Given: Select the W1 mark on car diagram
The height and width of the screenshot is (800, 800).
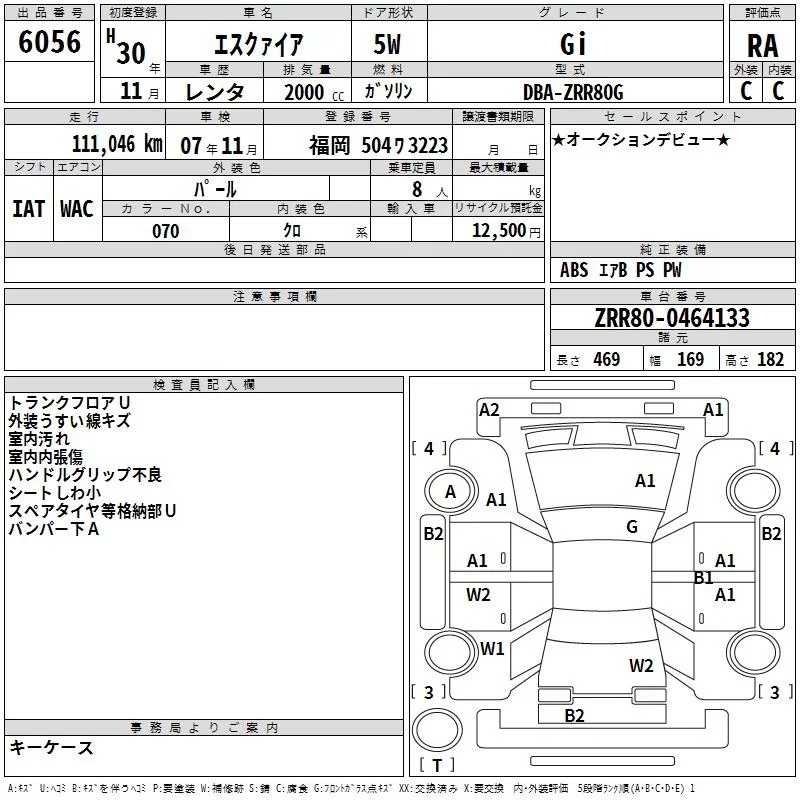Looking at the screenshot, I should [492, 648].
